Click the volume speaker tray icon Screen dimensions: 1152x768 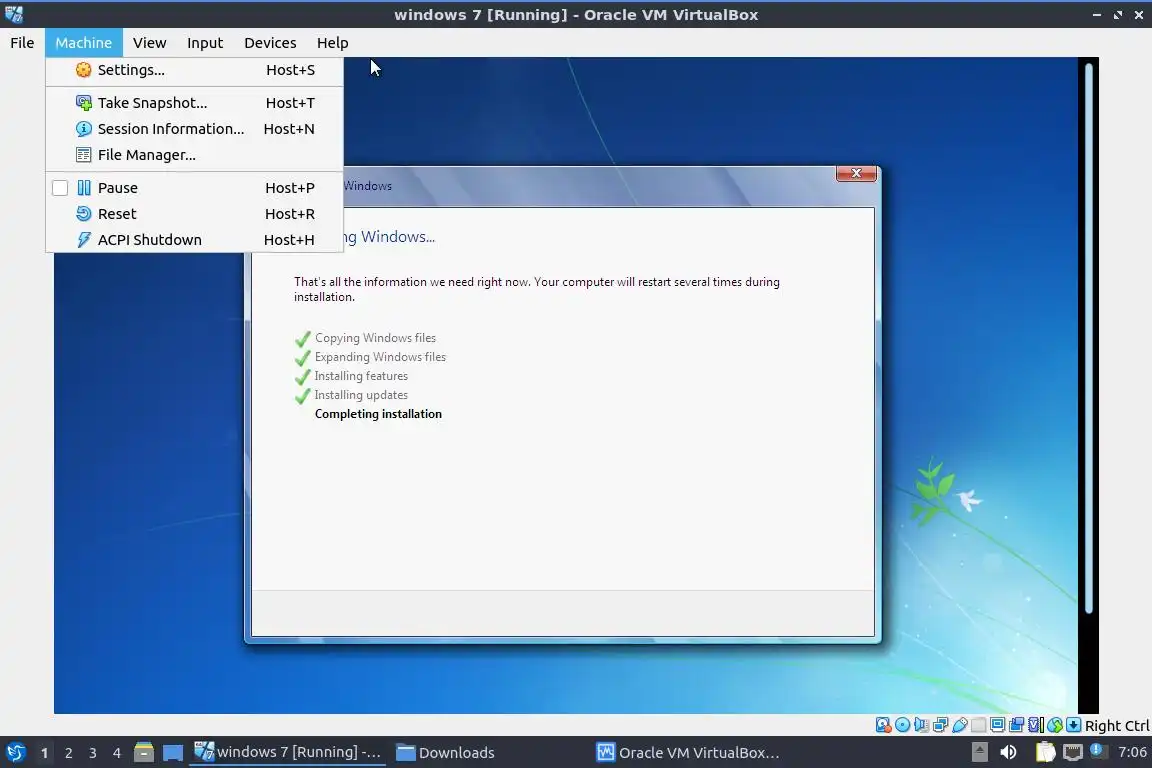click(x=1009, y=752)
